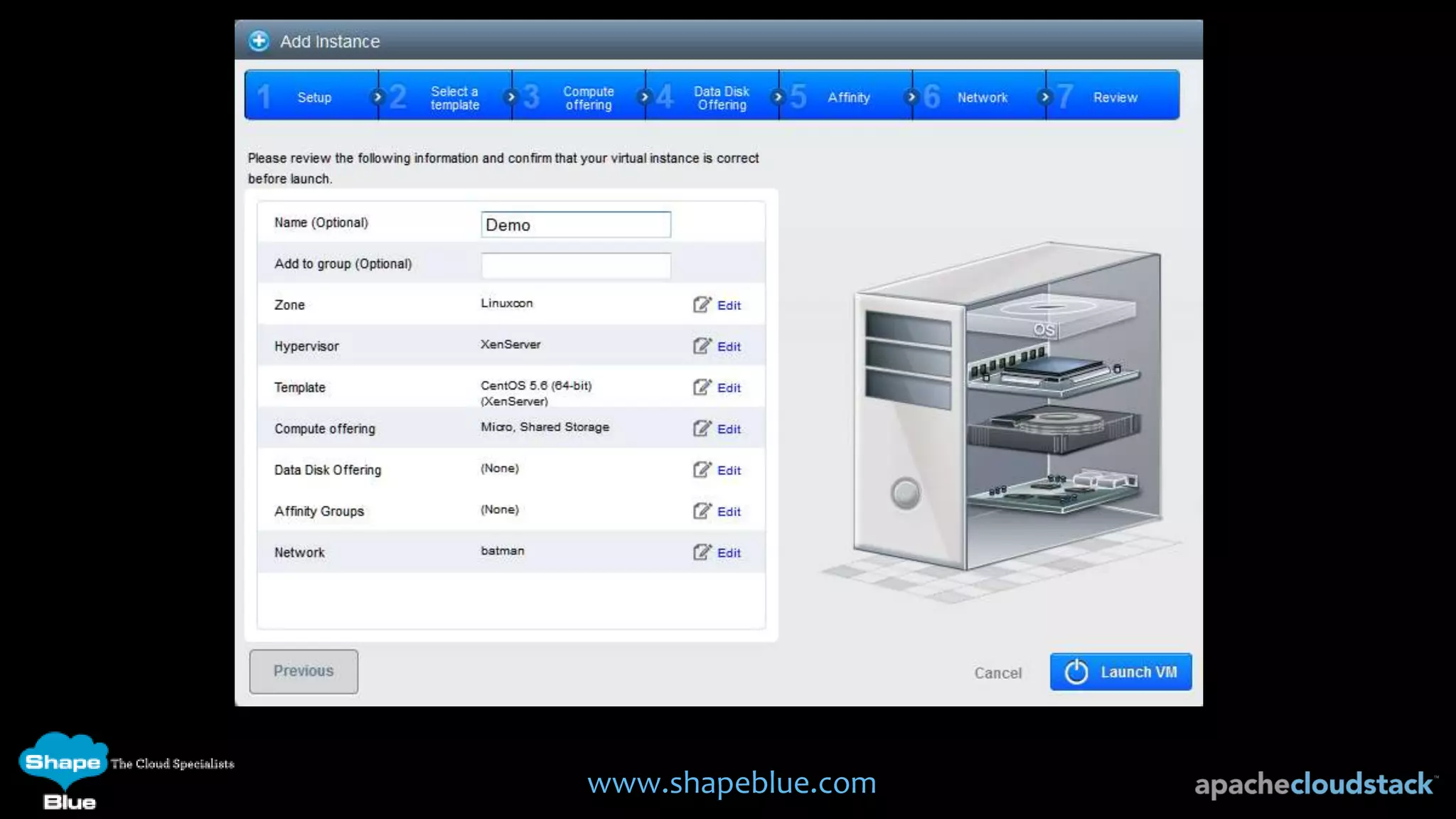Click the Network row edit pencil icon

pos(702,552)
